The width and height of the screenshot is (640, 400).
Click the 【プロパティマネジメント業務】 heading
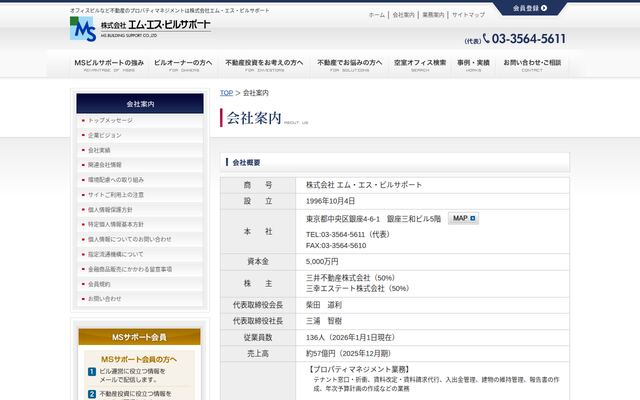(358, 369)
